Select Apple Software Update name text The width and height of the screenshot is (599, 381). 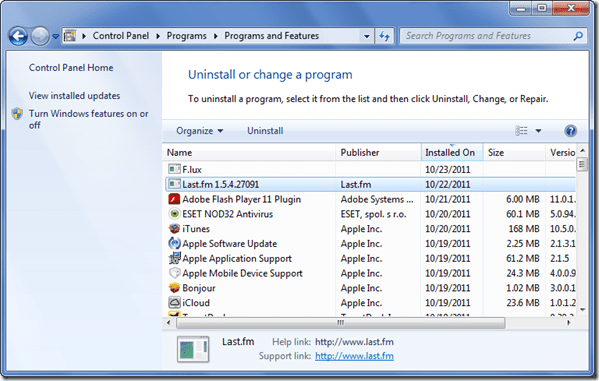(230, 244)
